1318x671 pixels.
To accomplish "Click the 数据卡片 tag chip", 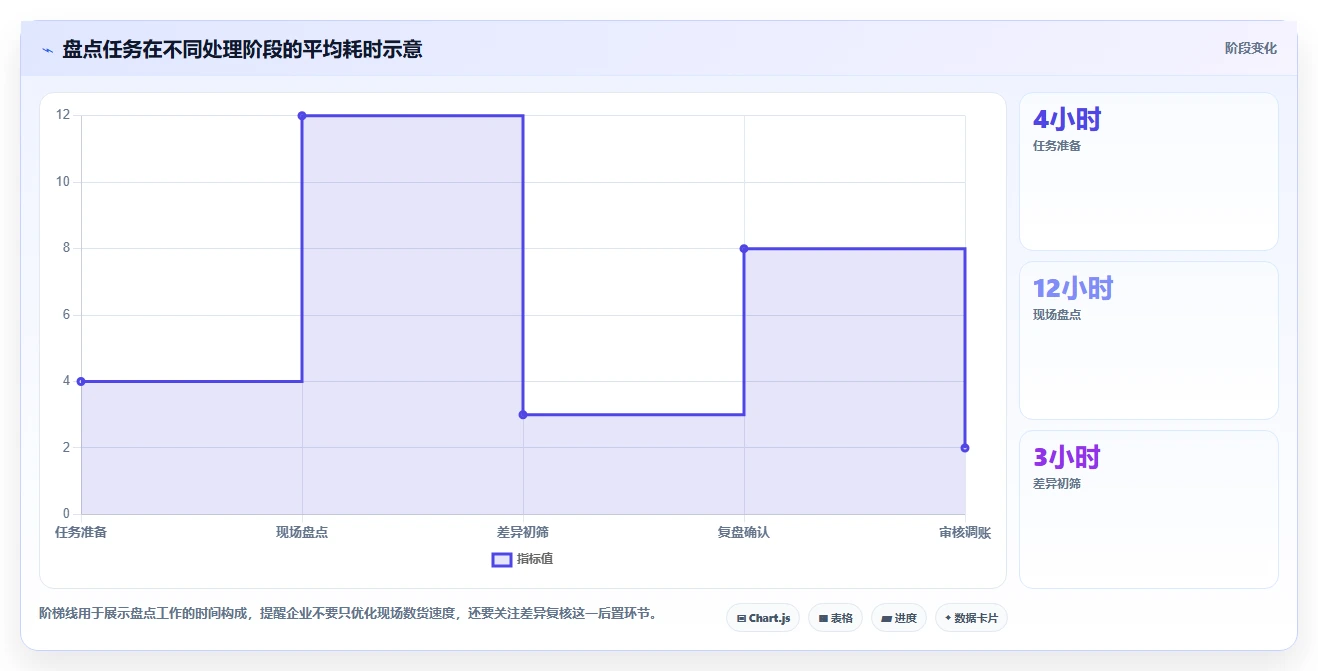I will pyautogui.click(x=971, y=618).
